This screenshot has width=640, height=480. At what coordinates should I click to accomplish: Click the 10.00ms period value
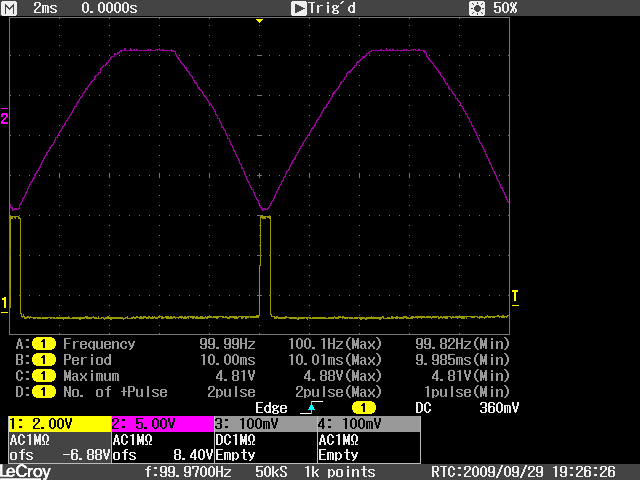(227, 360)
